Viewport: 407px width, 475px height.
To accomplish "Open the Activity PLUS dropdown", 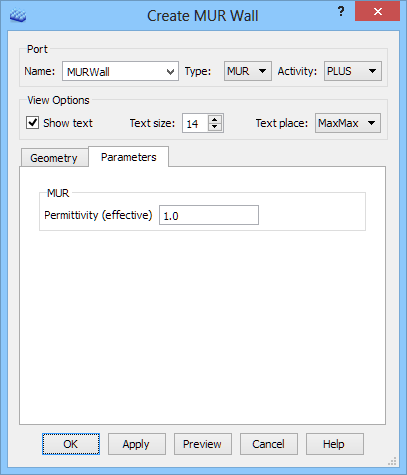I will coord(353,71).
